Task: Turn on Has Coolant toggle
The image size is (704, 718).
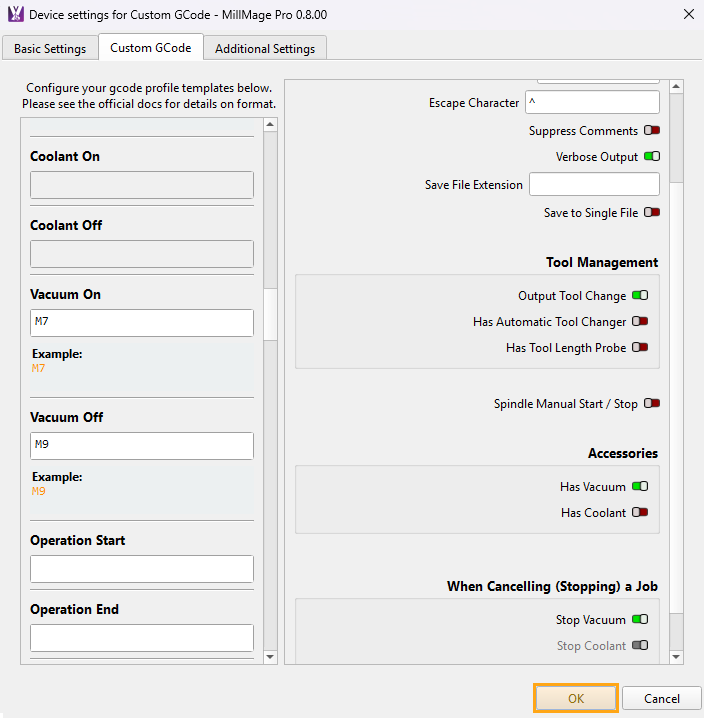Action: click(640, 513)
